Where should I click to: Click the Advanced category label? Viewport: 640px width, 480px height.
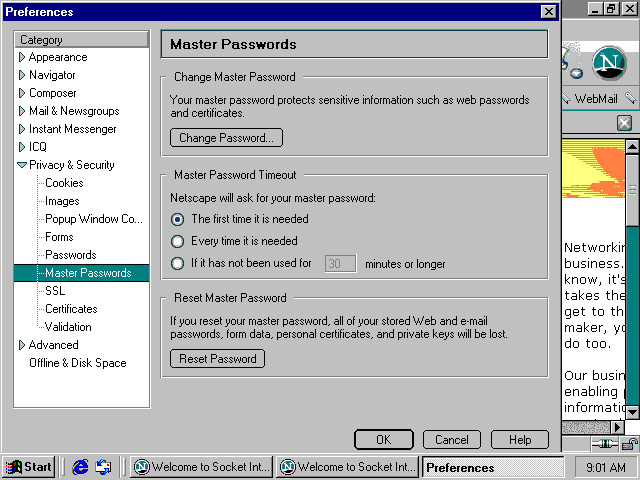pyautogui.click(x=53, y=345)
